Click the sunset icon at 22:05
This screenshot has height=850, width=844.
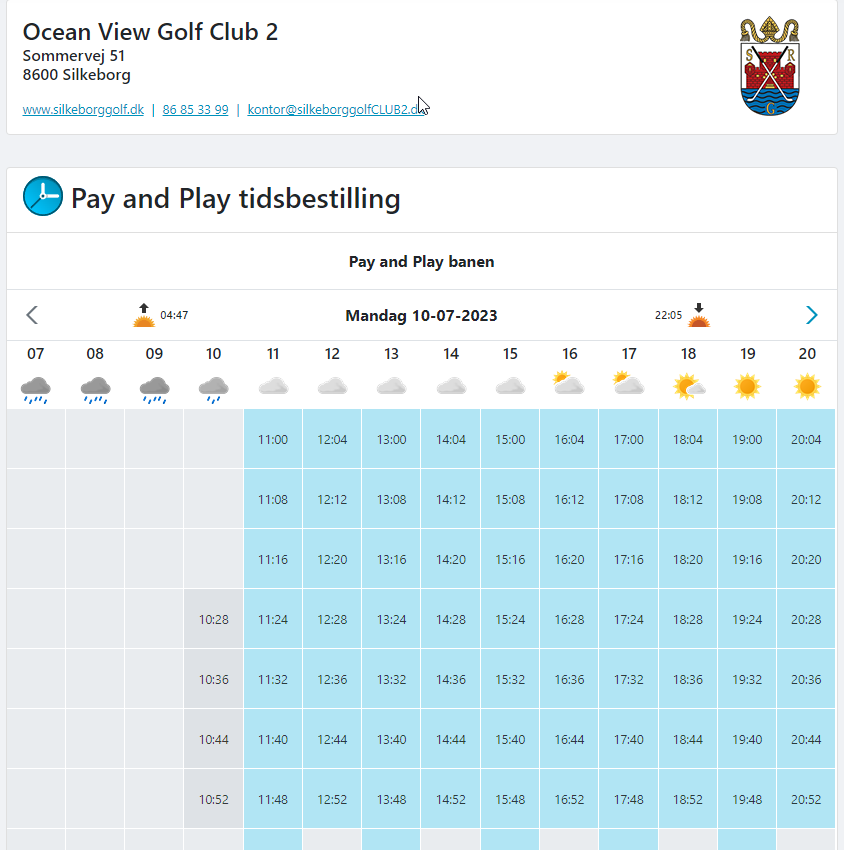(699, 316)
